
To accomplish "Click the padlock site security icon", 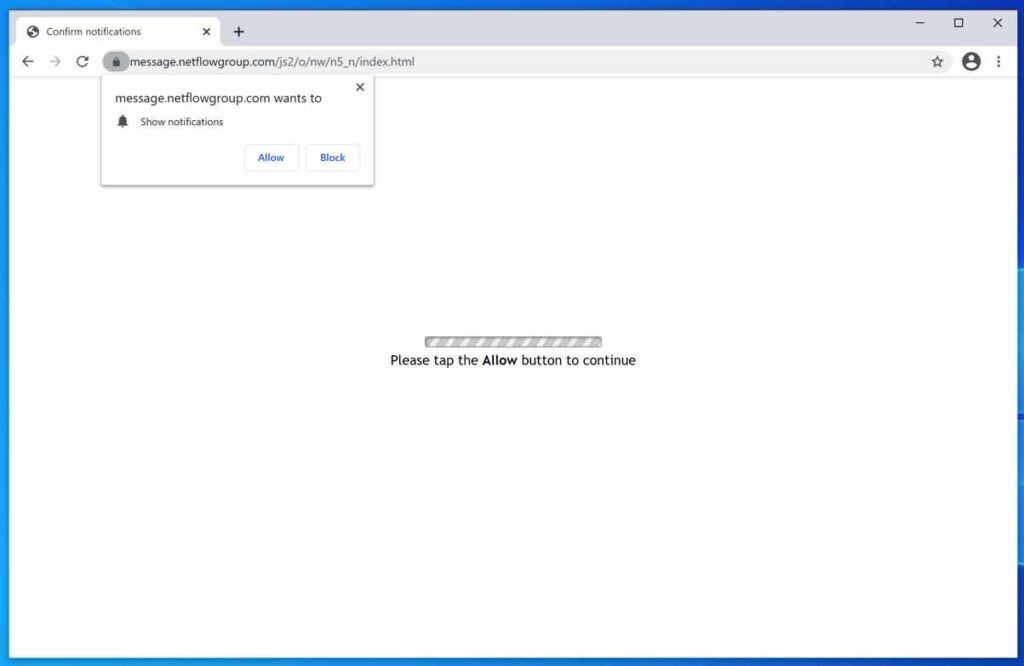I will tap(116, 61).
